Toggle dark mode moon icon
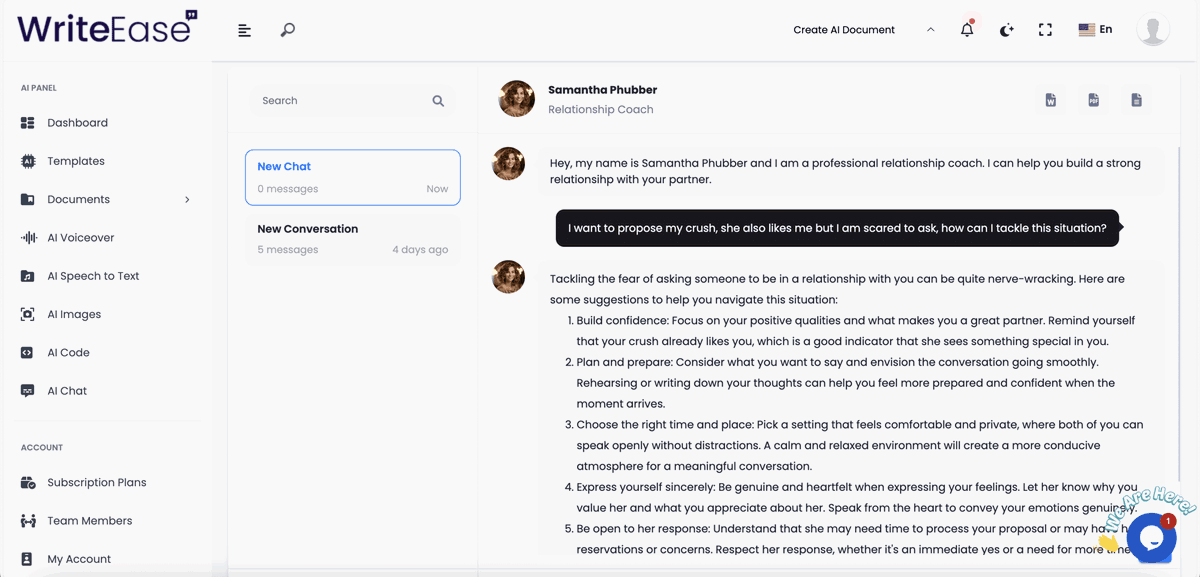Image resolution: width=1200 pixels, height=577 pixels. (1006, 30)
